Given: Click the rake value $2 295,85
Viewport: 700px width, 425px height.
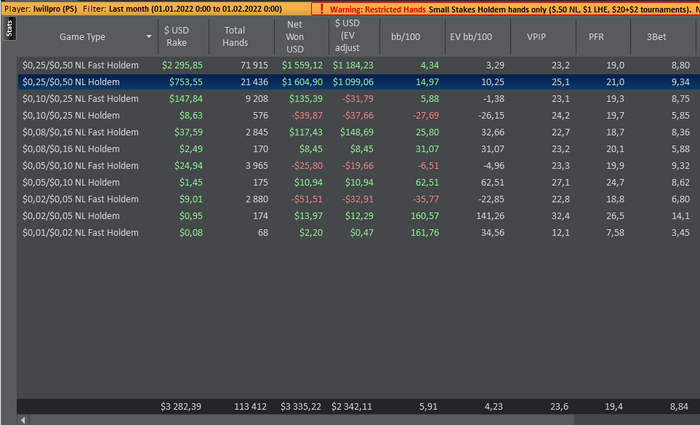Looking at the screenshot, I should click(x=182, y=65).
